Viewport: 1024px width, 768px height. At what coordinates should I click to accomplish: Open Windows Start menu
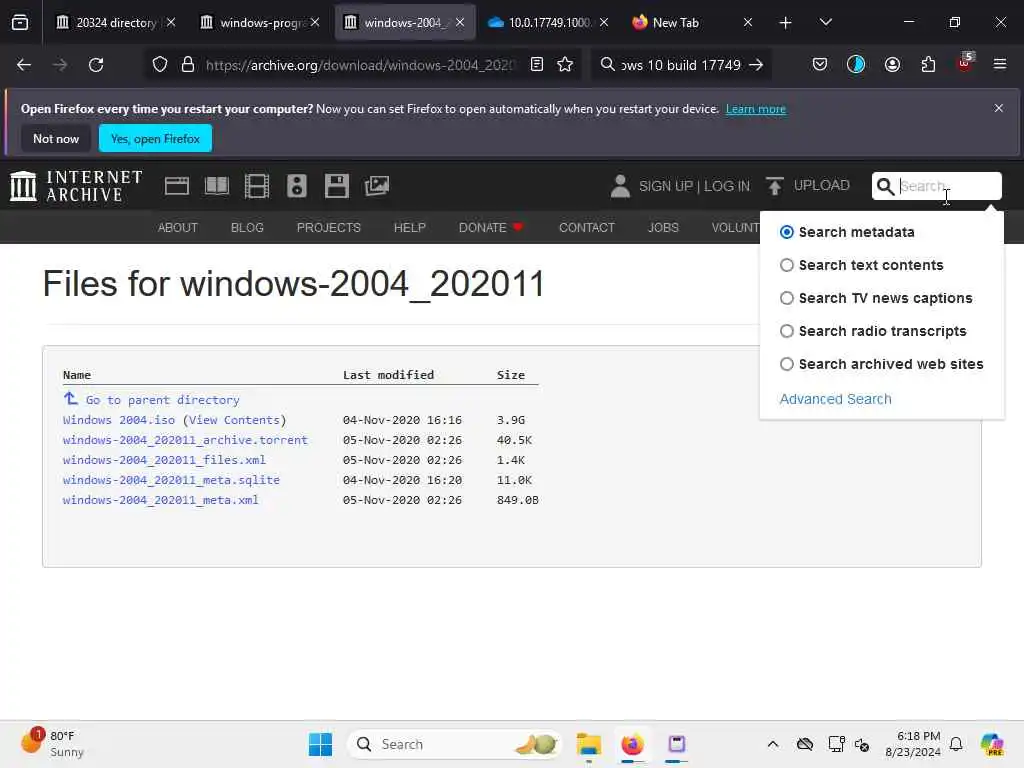point(320,744)
